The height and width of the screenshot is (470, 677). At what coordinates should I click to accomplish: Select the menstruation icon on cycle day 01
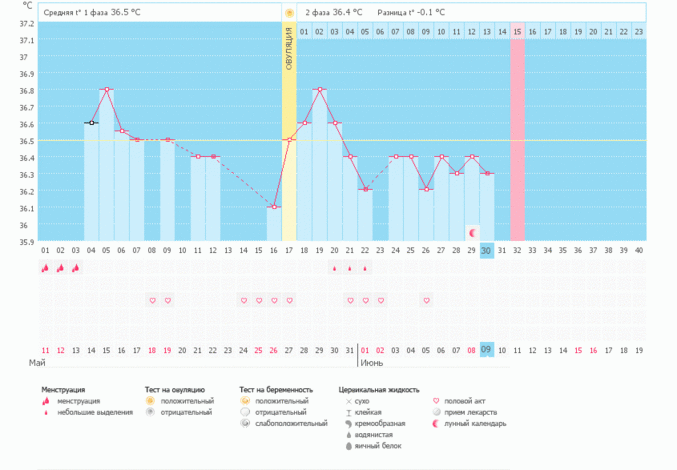coord(46,268)
